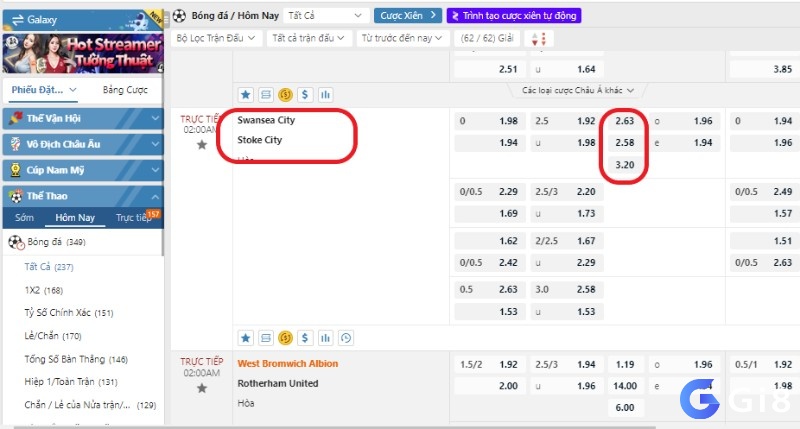Choose Tổng Số Bàn Thắng (146) market
Viewport: 800px width, 429px height.
tap(76, 359)
